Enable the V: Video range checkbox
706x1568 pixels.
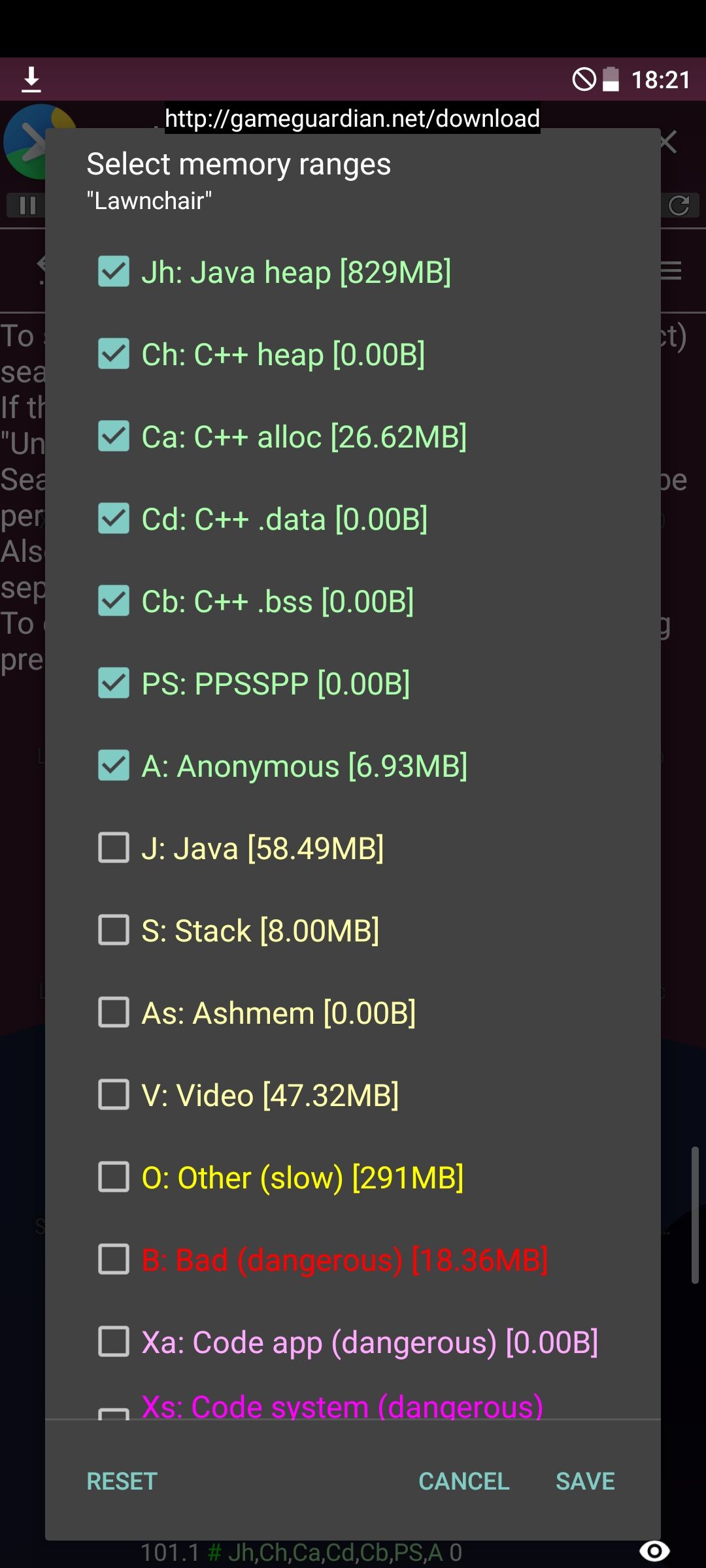coord(114,1095)
